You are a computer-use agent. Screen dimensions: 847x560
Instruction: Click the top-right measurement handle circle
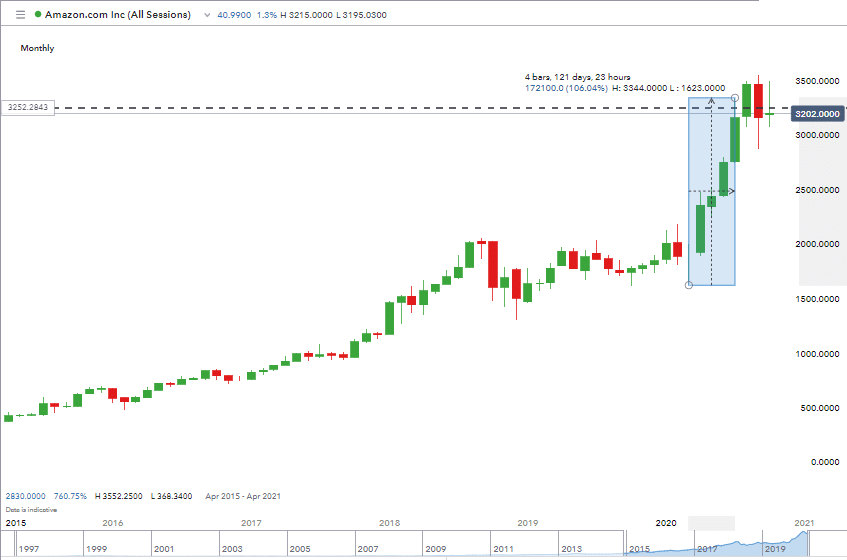pyautogui.click(x=735, y=98)
